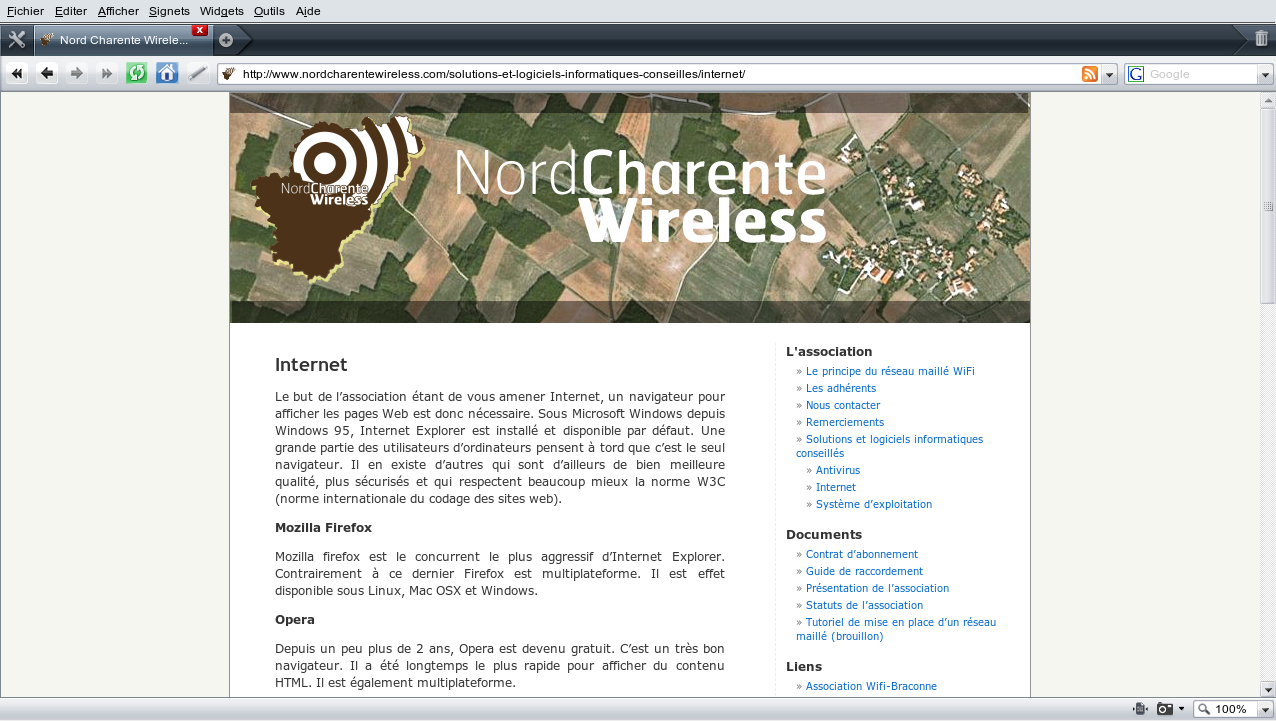Close the Nord Charente Wireless tab

point(200,31)
